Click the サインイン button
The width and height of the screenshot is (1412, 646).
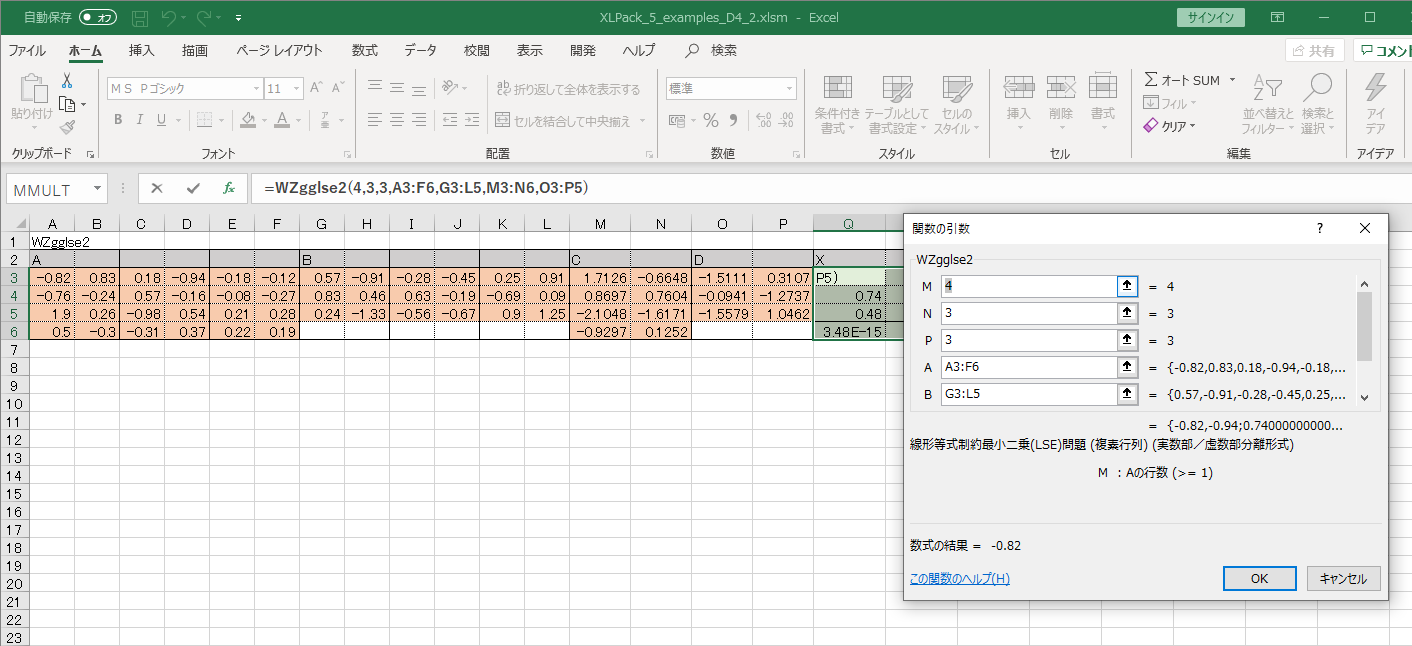tap(1211, 18)
